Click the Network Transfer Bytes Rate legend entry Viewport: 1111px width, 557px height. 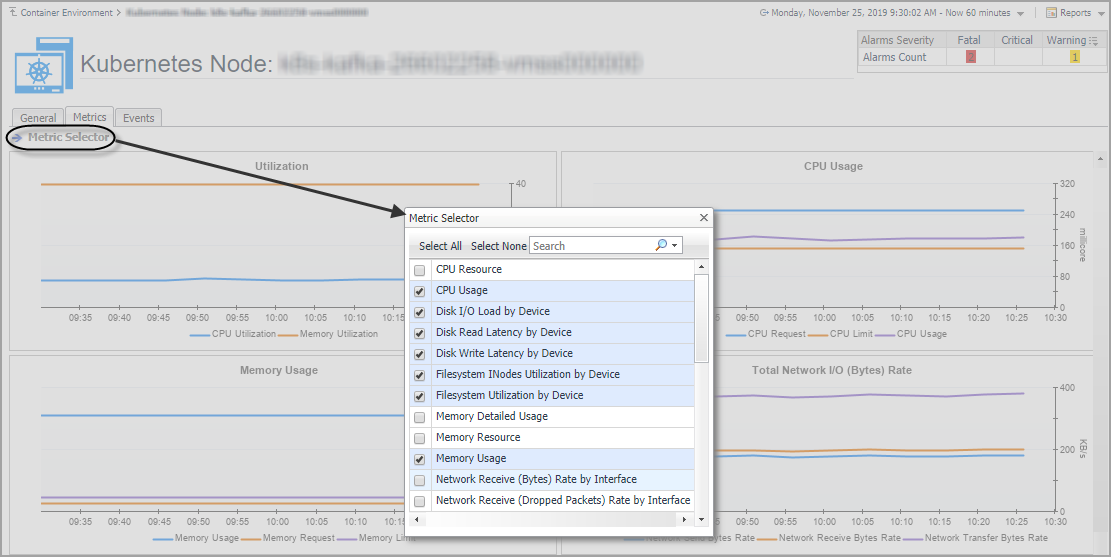point(976,538)
